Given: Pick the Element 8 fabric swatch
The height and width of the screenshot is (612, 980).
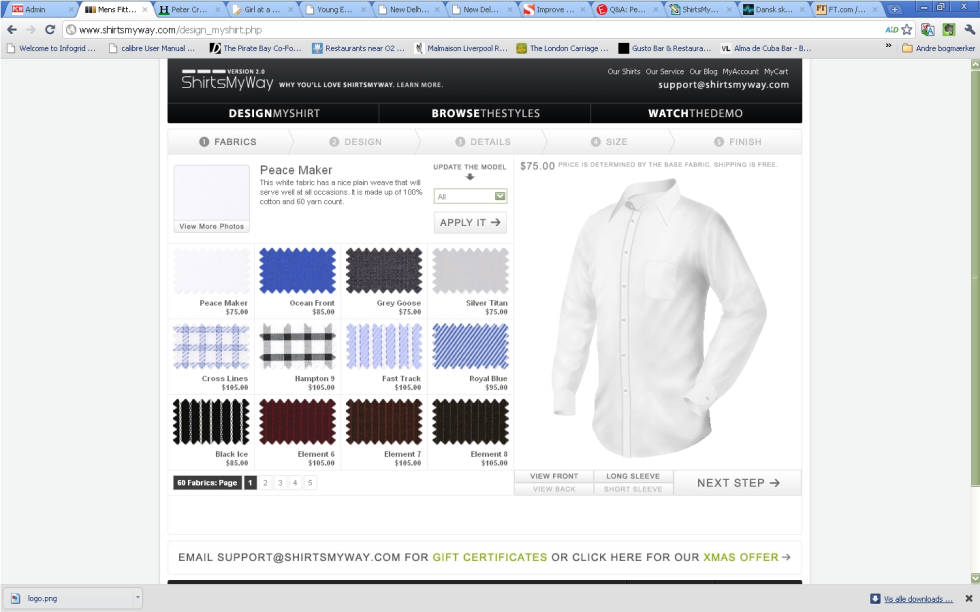Looking at the screenshot, I should [x=470, y=422].
